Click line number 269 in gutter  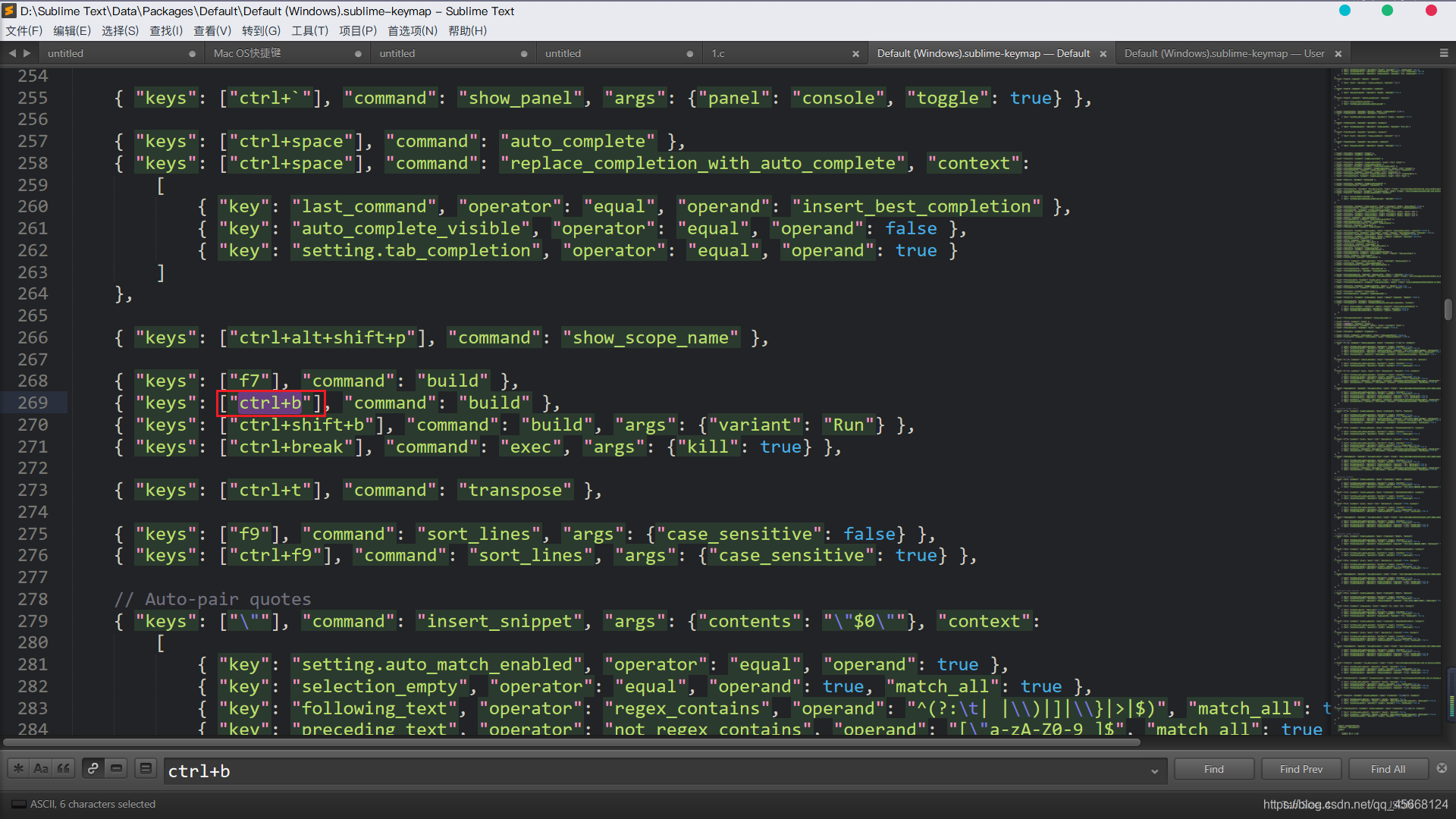click(x=33, y=403)
